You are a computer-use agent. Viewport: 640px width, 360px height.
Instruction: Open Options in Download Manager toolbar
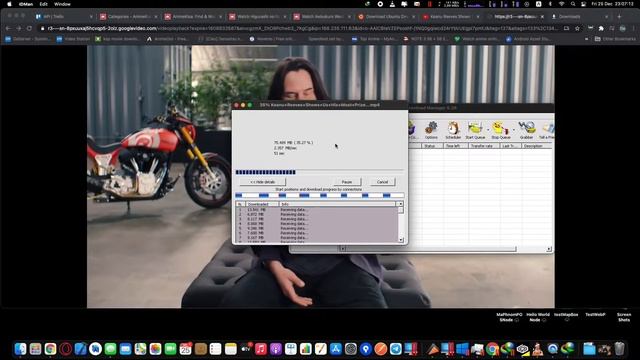(431, 130)
